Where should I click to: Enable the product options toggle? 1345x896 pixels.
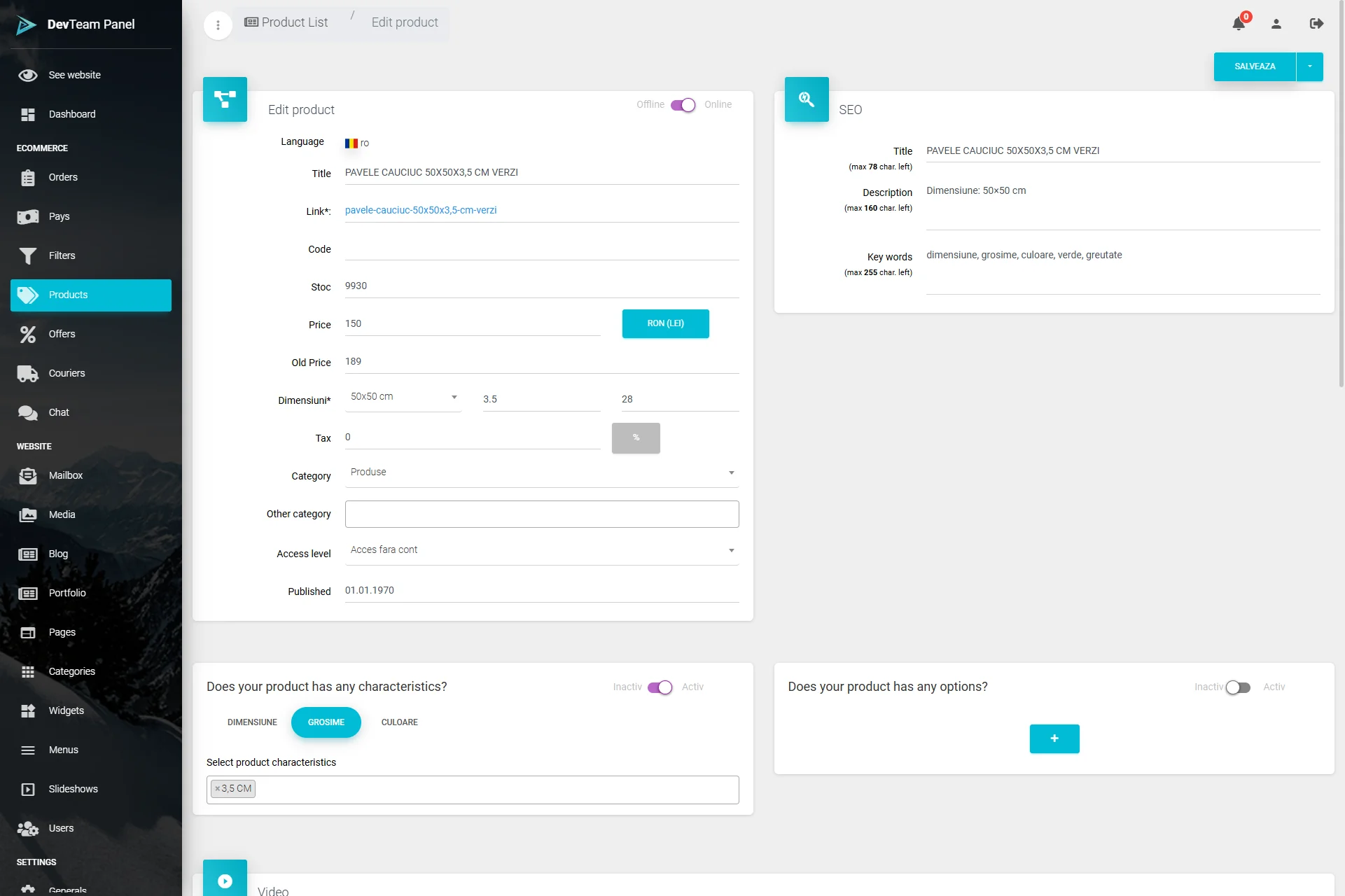point(1238,687)
